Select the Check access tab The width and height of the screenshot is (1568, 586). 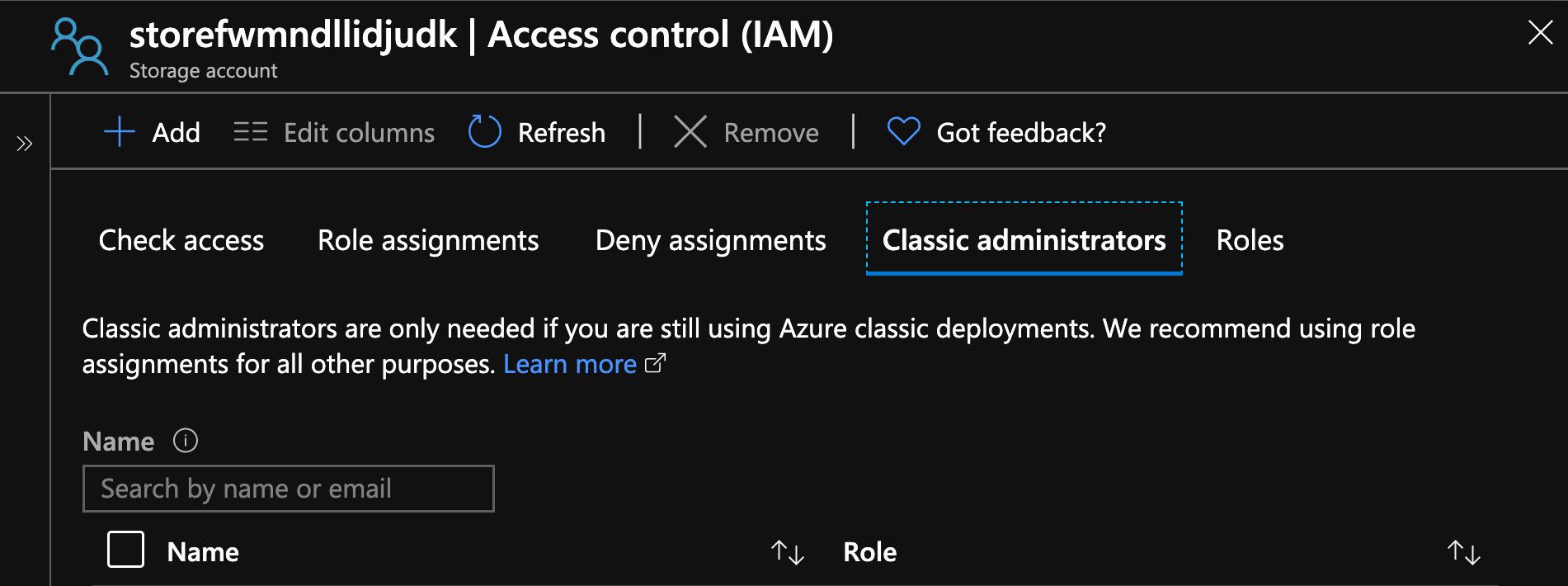(x=181, y=240)
